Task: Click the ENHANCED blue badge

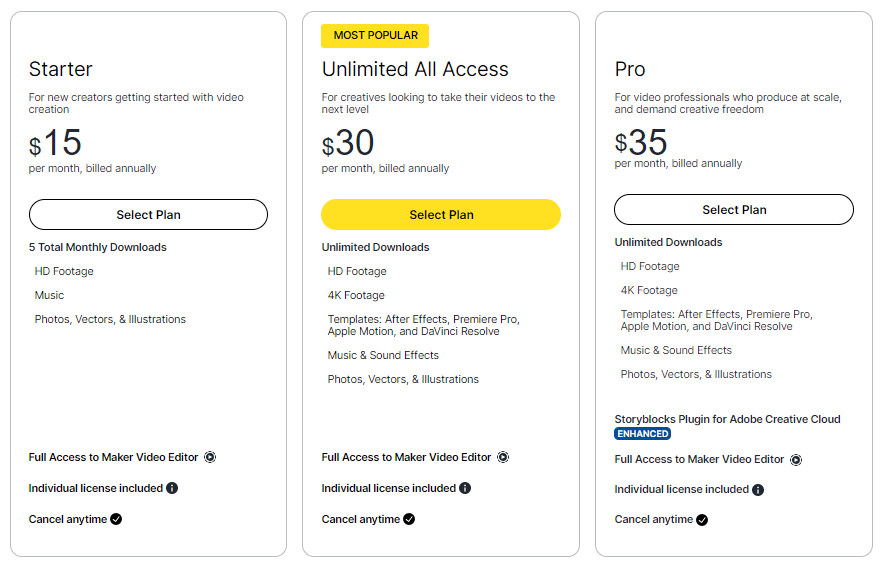Action: [642, 433]
